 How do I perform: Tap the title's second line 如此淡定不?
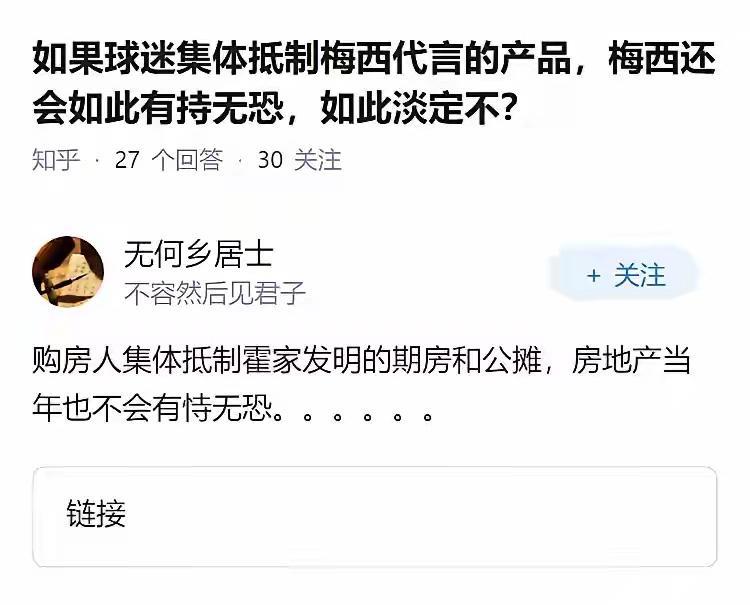point(420,107)
